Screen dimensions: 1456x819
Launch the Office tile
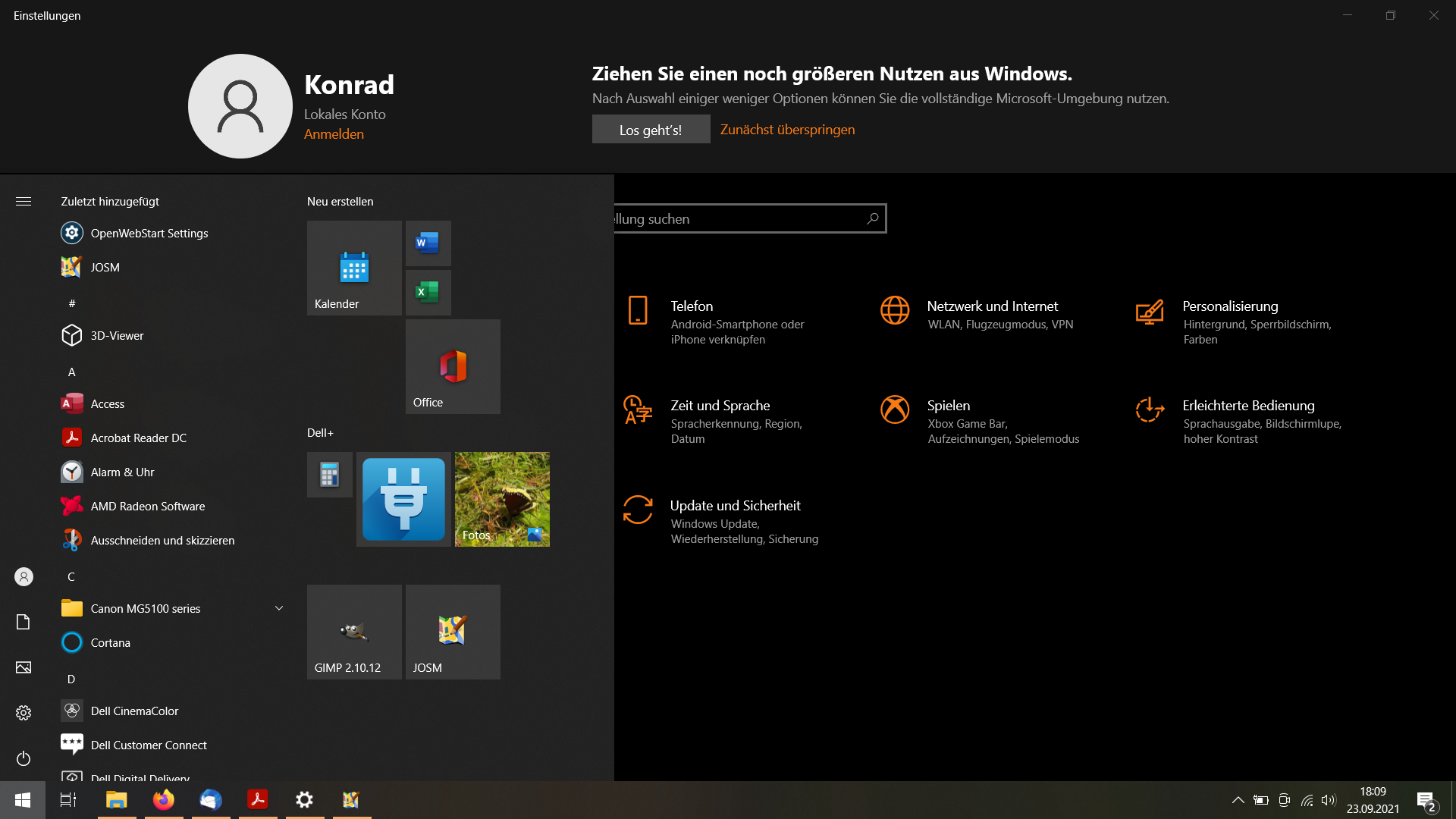pyautogui.click(x=453, y=366)
